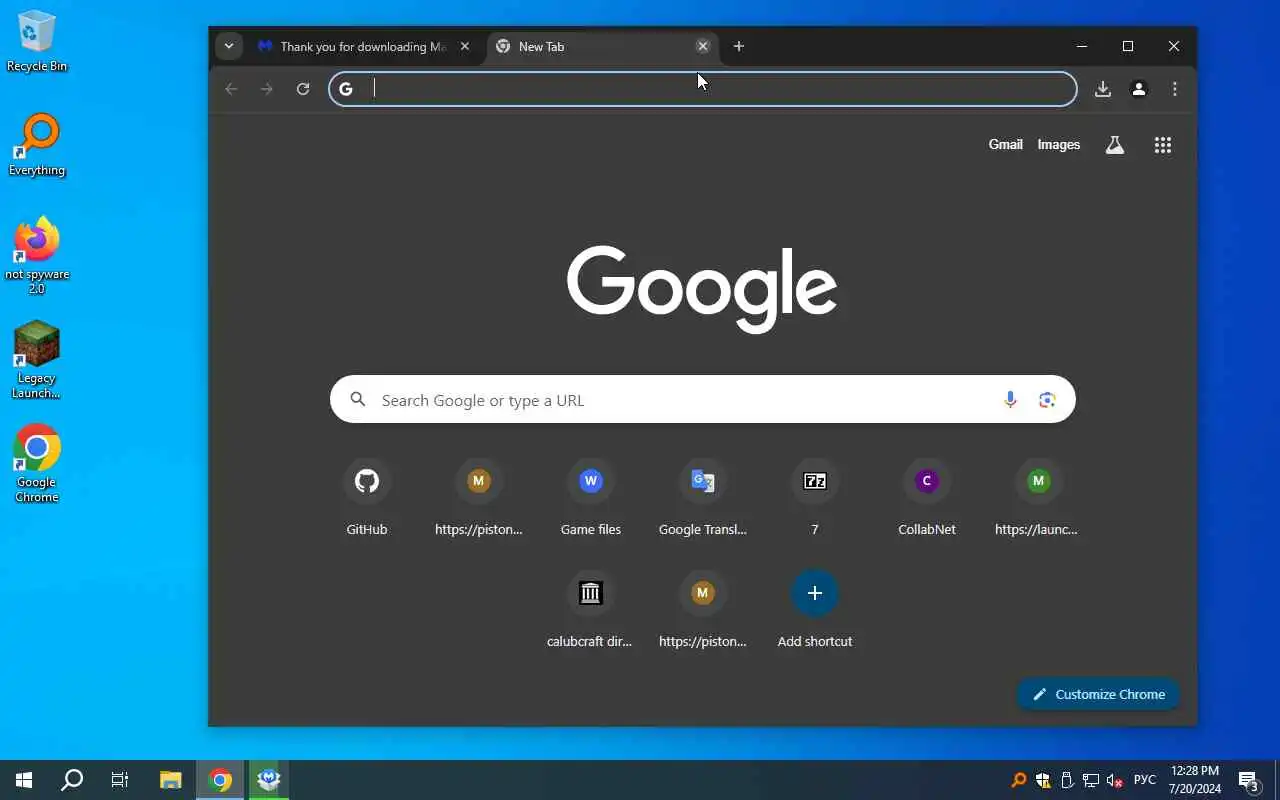Image resolution: width=1280 pixels, height=800 pixels.
Task: Click the Add shortcut plus button
Action: 815,593
